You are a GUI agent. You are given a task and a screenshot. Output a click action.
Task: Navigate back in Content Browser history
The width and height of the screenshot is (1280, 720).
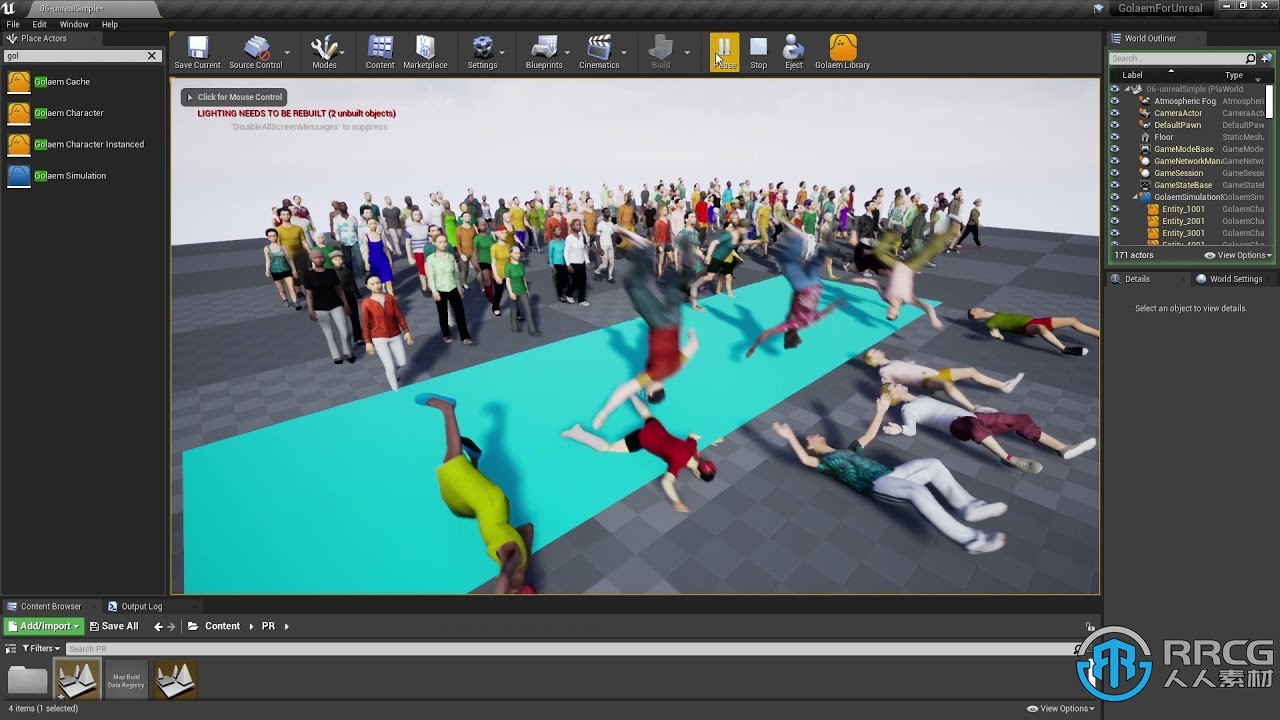click(158, 626)
